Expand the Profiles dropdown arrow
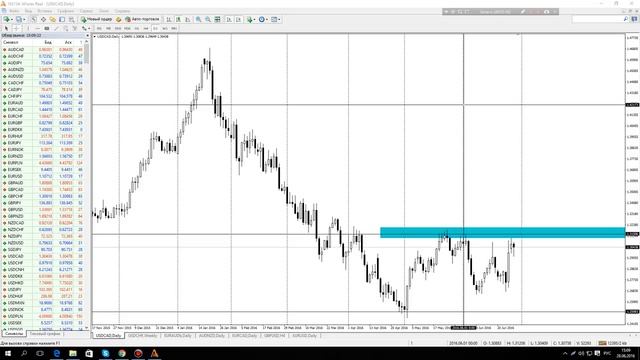Screen dimensions: 640x360 [x=24, y=19]
